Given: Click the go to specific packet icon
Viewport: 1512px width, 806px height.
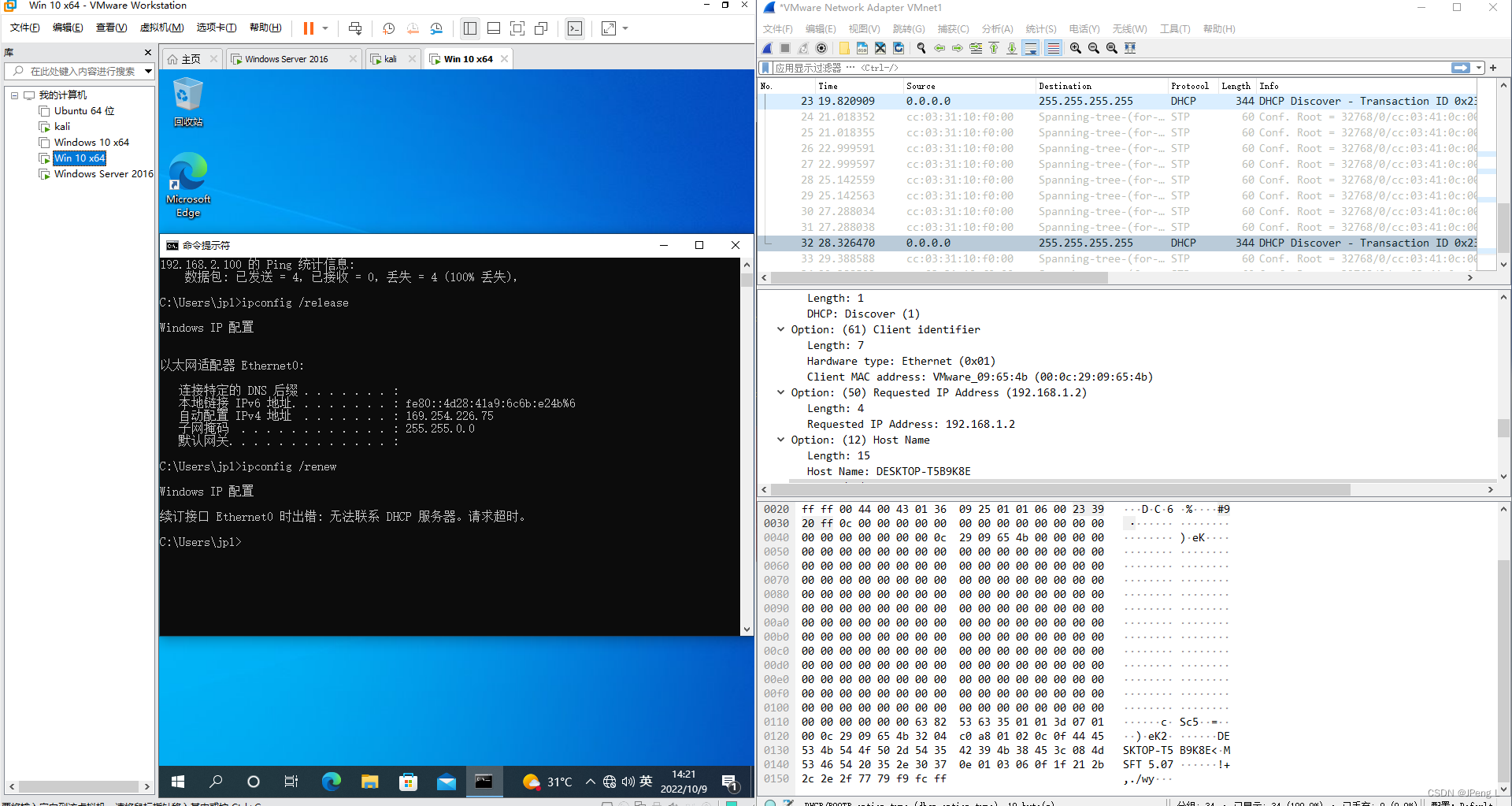Looking at the screenshot, I should pyautogui.click(x=976, y=48).
